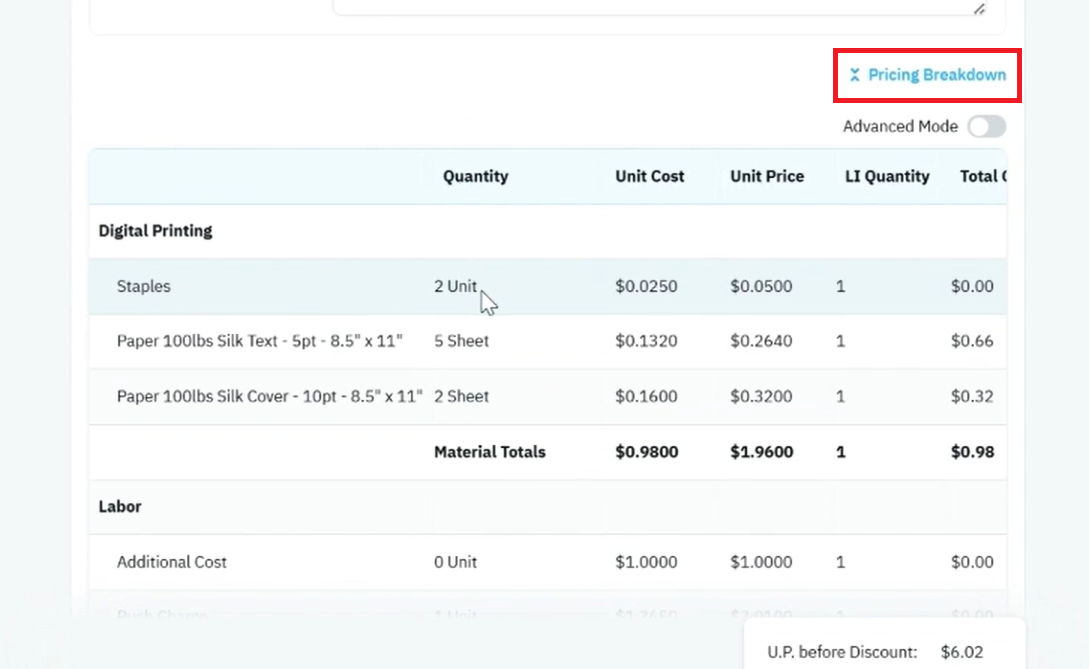Click the Additional Cost '0 Unit' quantity
This screenshot has height=669, width=1089.
(x=456, y=562)
